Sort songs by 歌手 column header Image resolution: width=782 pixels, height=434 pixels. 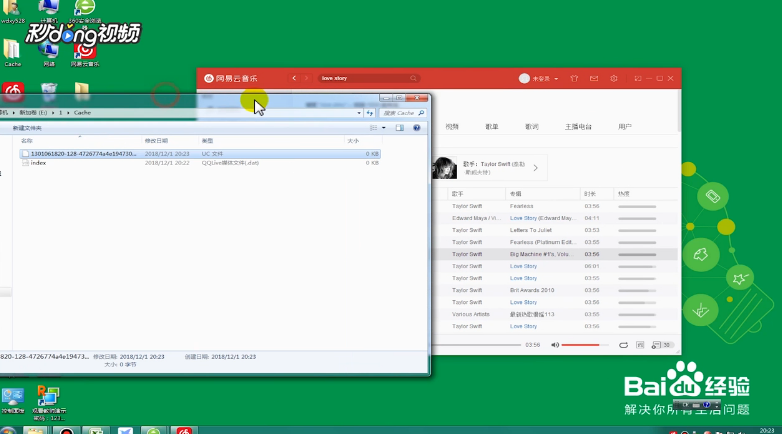tap(476, 194)
